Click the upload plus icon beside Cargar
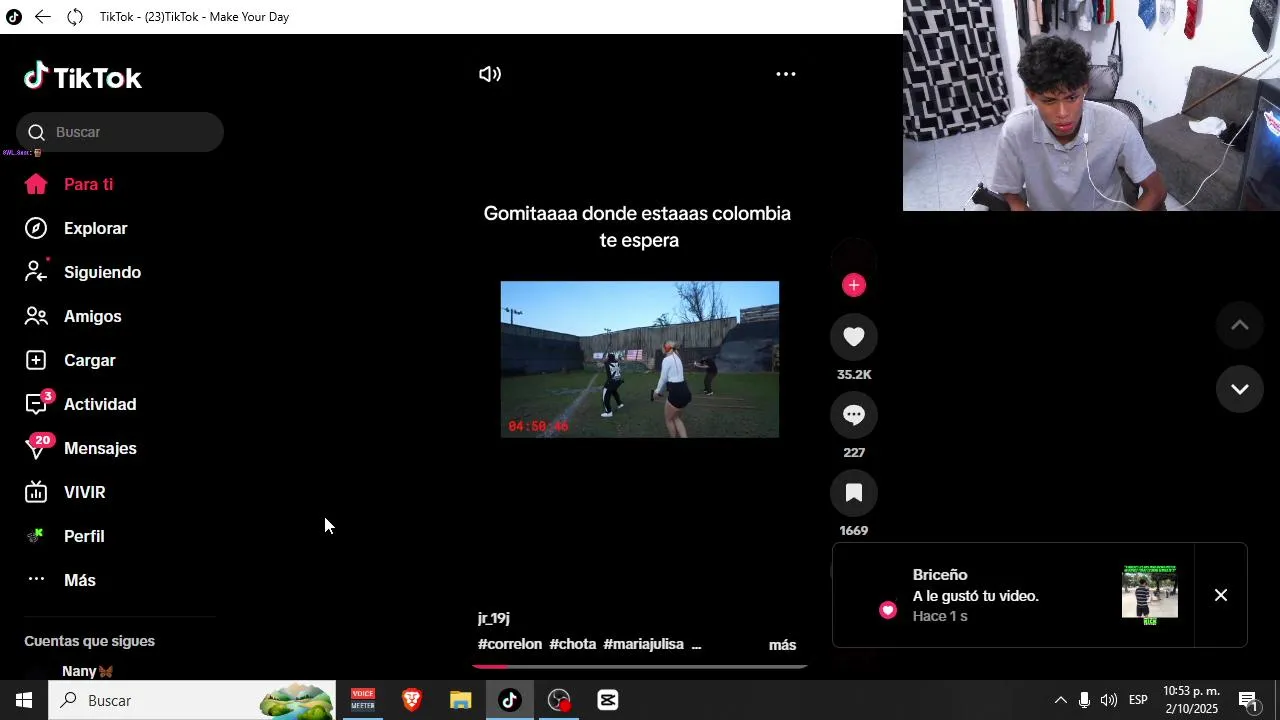The image size is (1280, 720). click(x=36, y=360)
